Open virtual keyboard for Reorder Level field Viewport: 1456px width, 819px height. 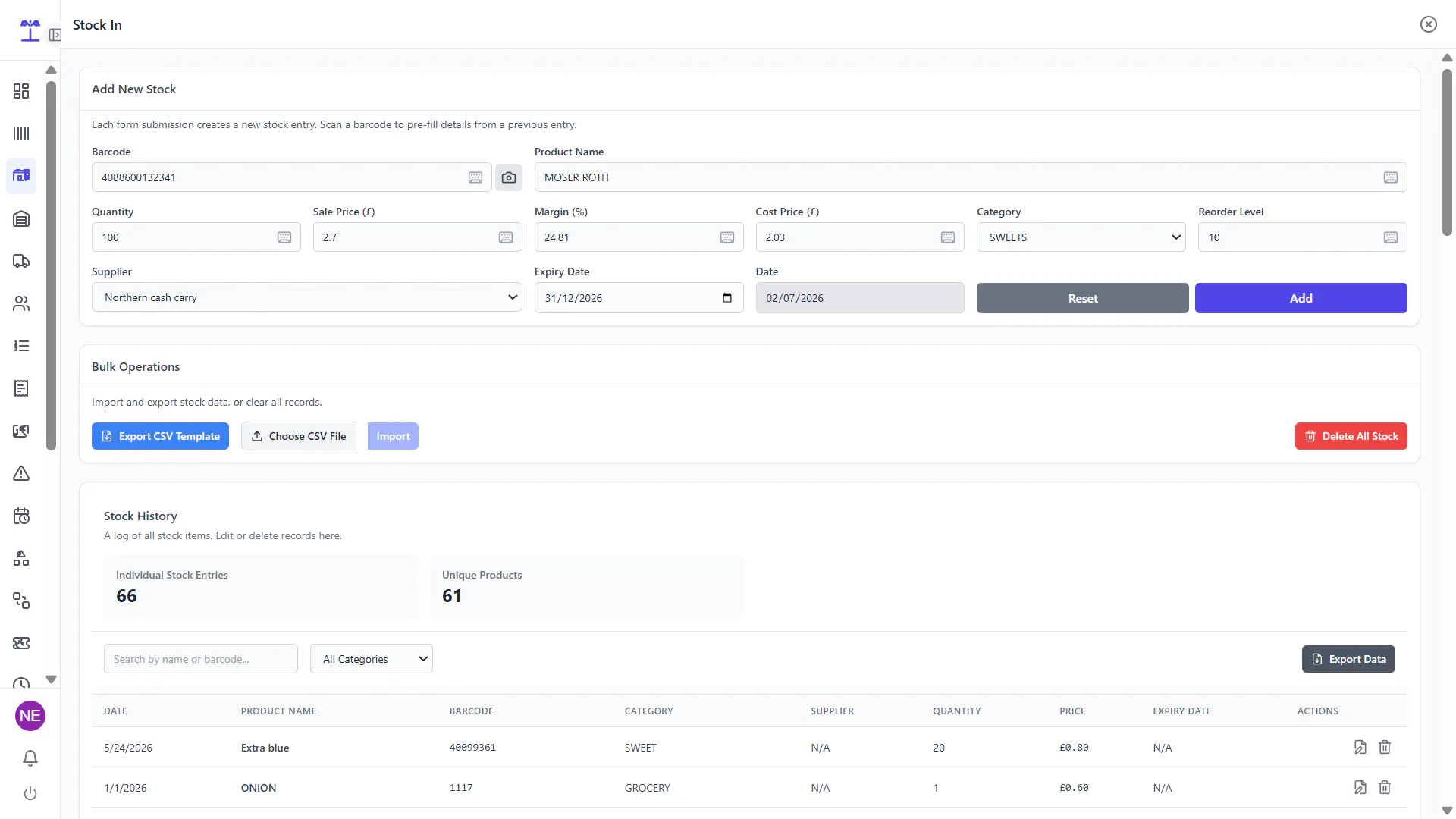pos(1391,237)
